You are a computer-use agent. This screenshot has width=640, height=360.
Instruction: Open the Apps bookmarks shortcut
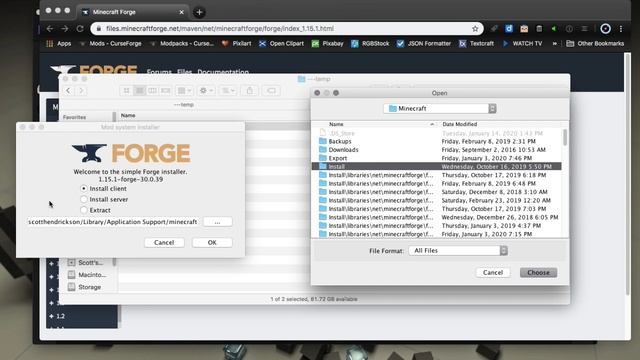tap(59, 44)
